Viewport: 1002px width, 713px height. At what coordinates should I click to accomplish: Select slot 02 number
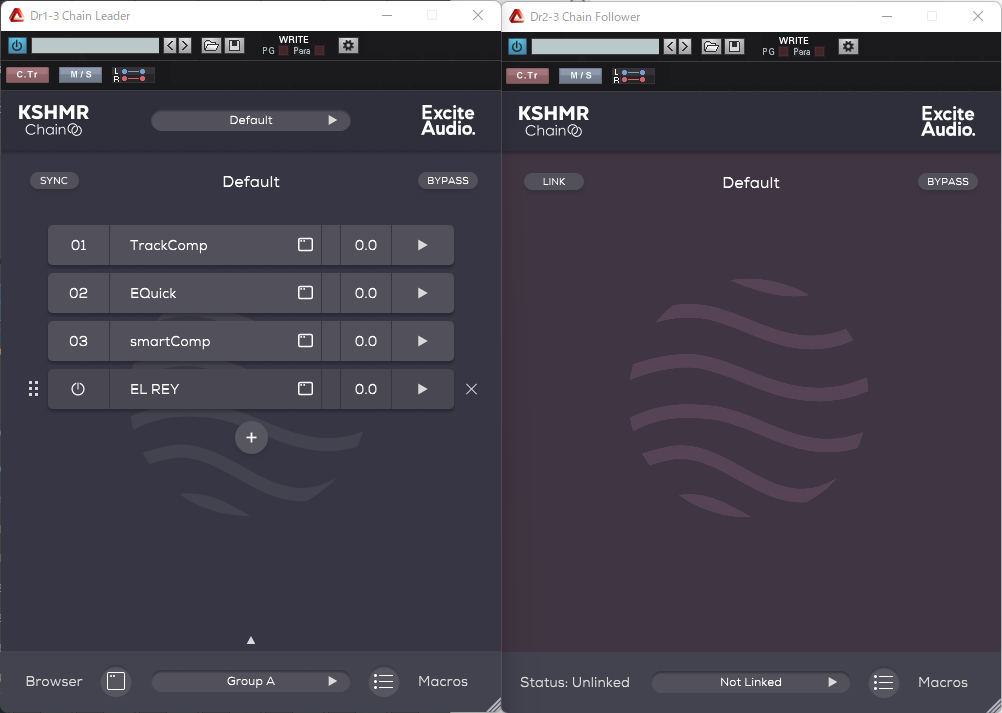tap(78, 293)
